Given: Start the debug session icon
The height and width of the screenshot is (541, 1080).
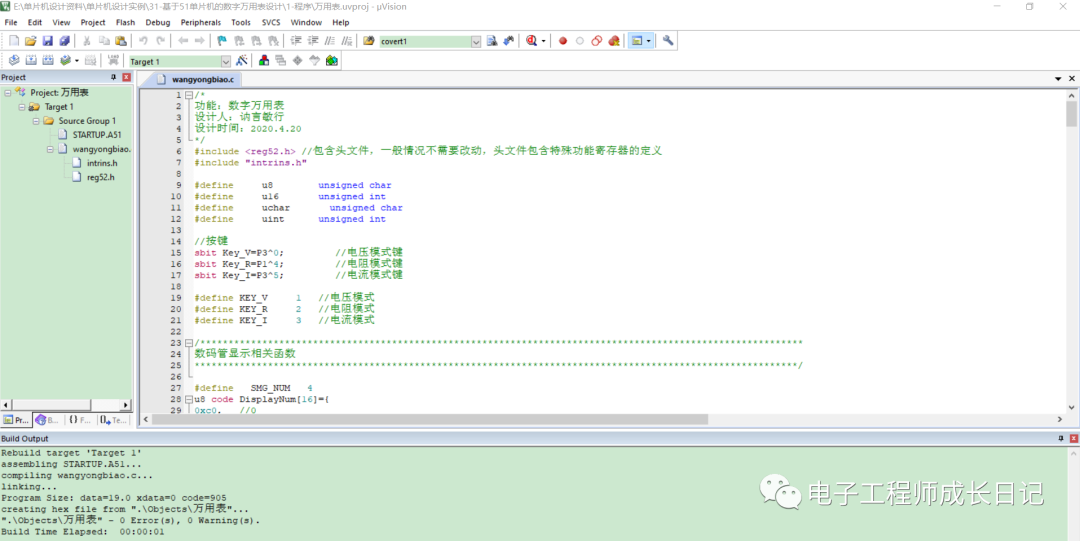Looking at the screenshot, I should pyautogui.click(x=531, y=41).
